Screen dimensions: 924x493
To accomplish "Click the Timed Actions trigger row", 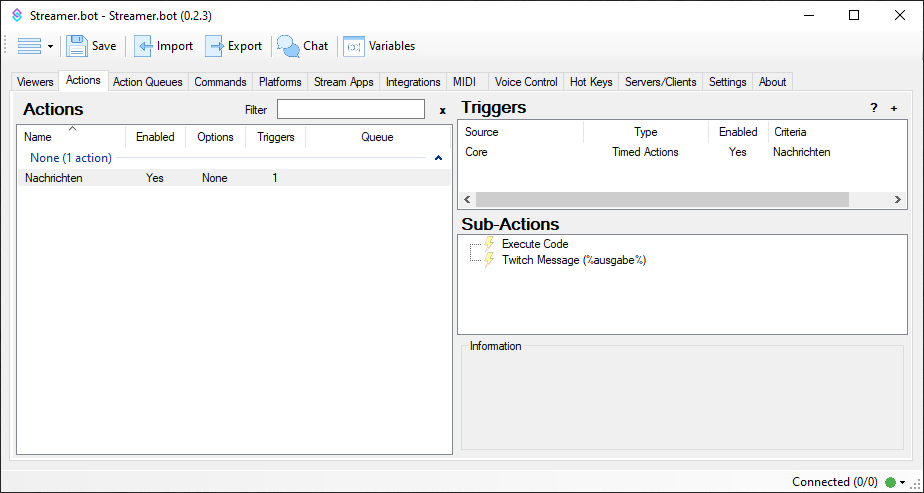I will (x=645, y=152).
